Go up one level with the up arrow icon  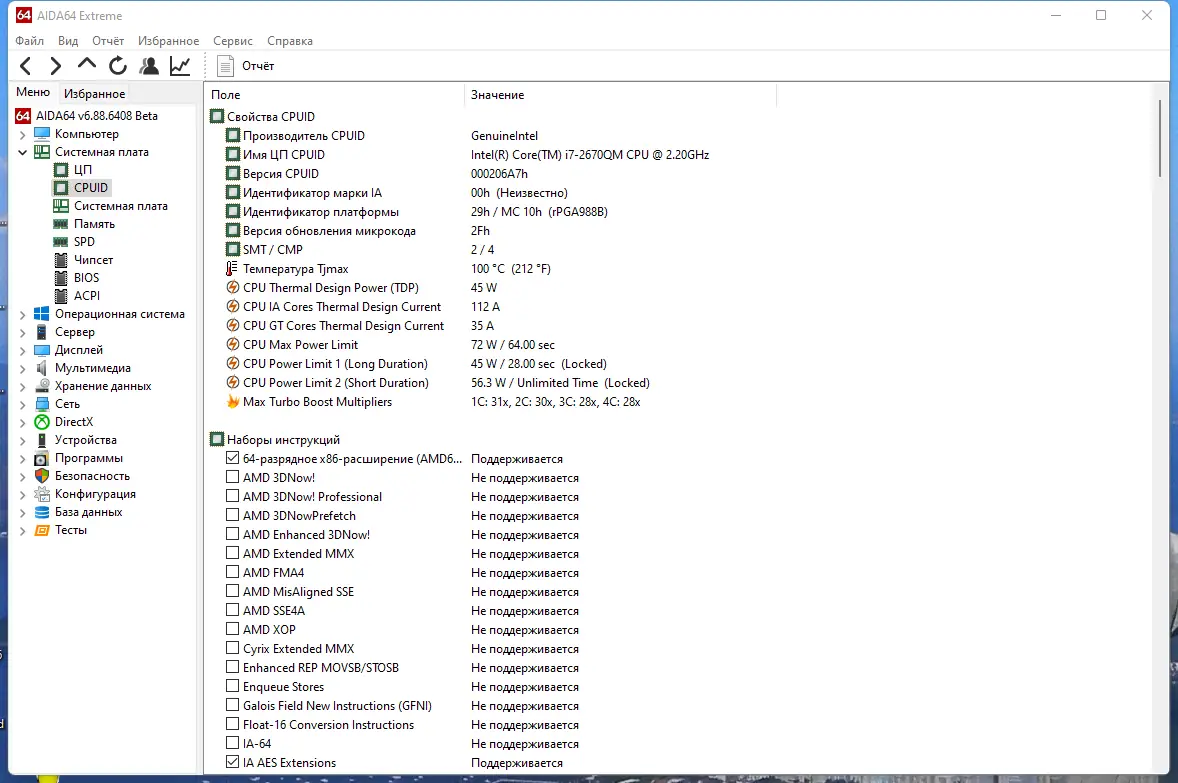[x=86, y=65]
